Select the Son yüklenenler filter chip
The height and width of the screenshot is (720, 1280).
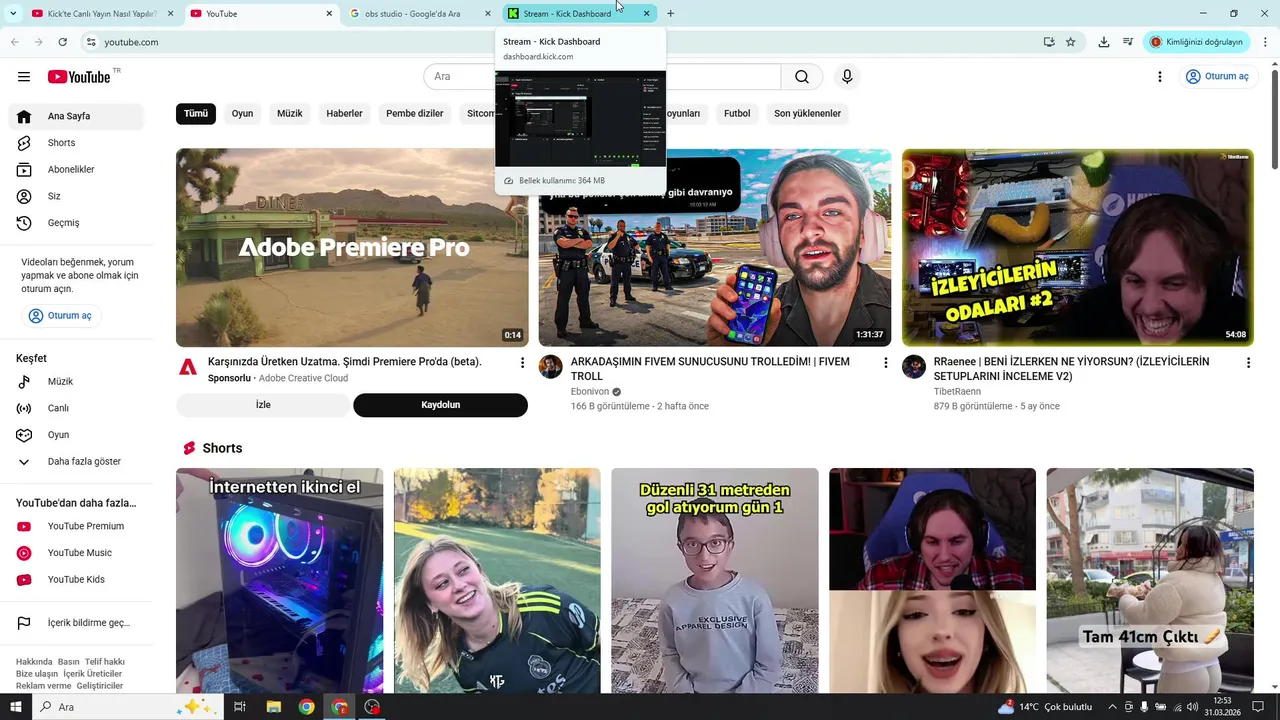[x=807, y=113]
